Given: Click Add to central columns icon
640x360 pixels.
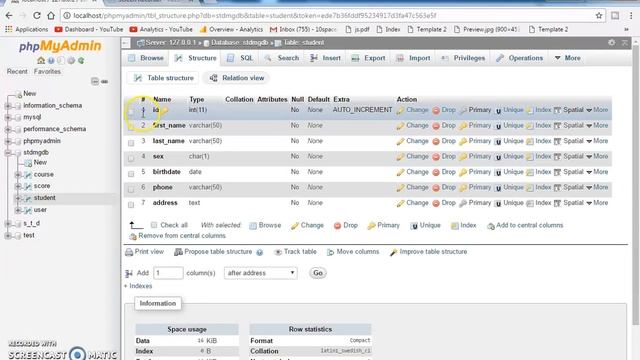Looking at the screenshot, I should pyautogui.click(x=491, y=226).
